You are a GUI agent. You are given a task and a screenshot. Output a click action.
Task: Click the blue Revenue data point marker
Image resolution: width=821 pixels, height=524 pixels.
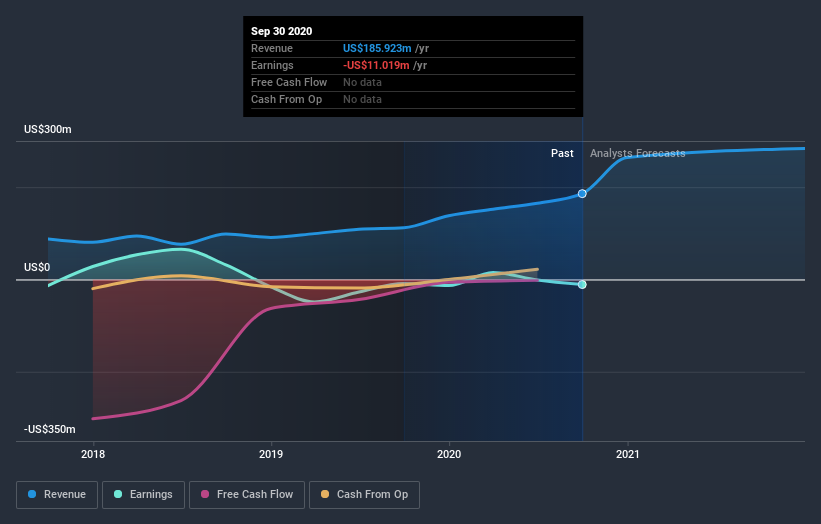582,194
